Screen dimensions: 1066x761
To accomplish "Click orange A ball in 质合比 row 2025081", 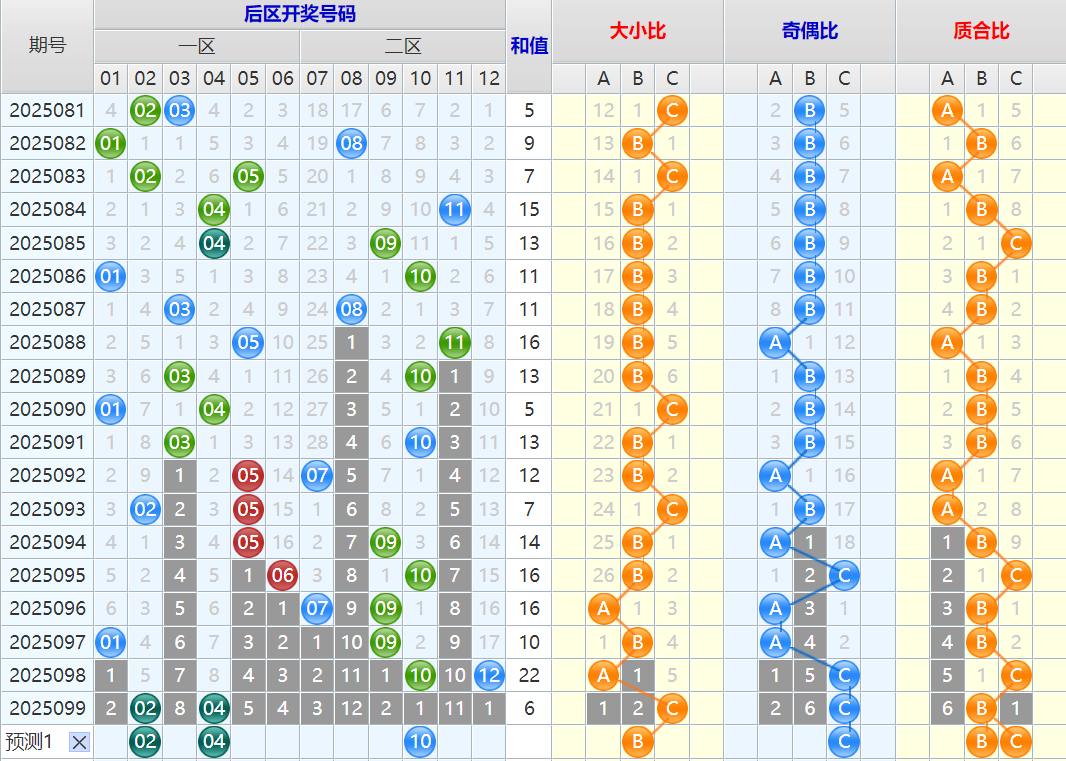I will tap(947, 110).
